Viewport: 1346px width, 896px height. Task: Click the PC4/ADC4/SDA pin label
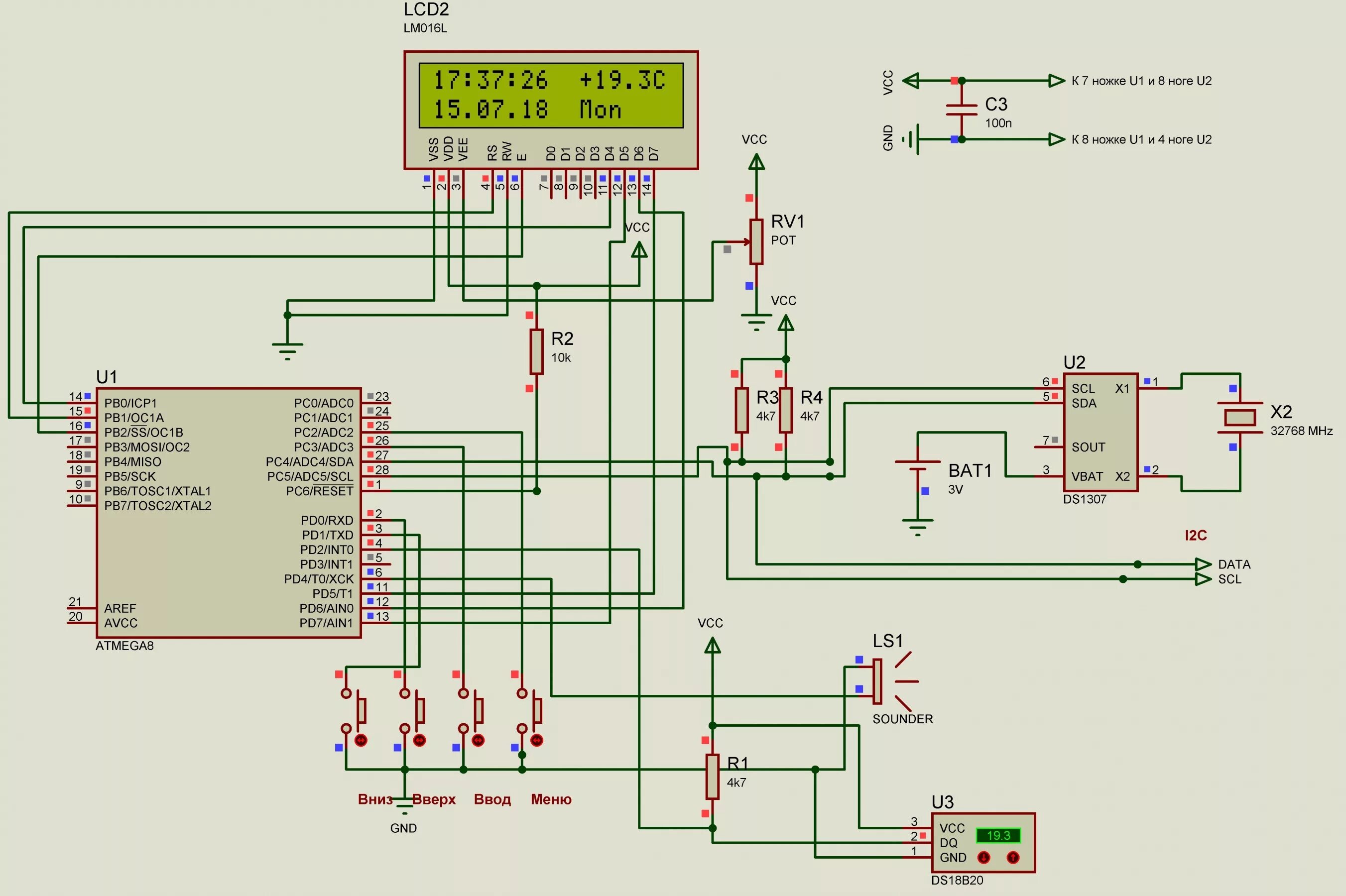point(309,462)
